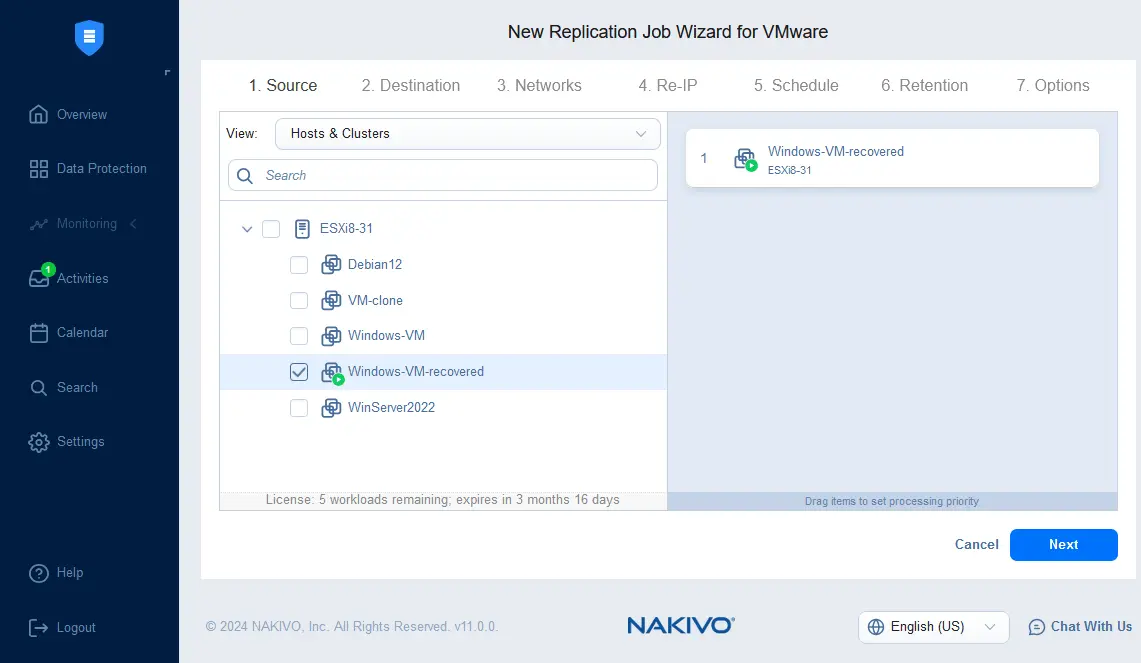Open Activities in the sidebar

[x=82, y=278]
